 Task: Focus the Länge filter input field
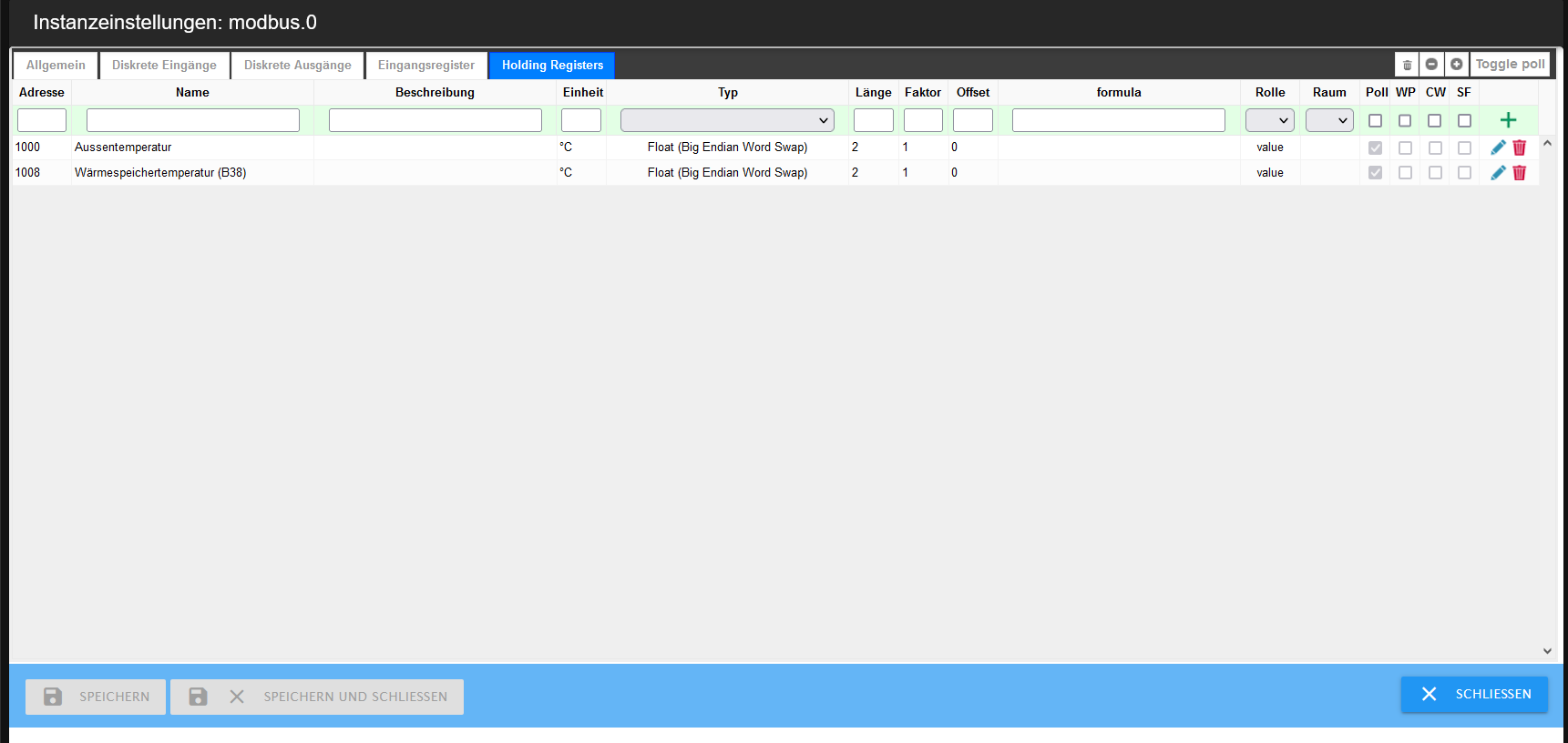[874, 120]
